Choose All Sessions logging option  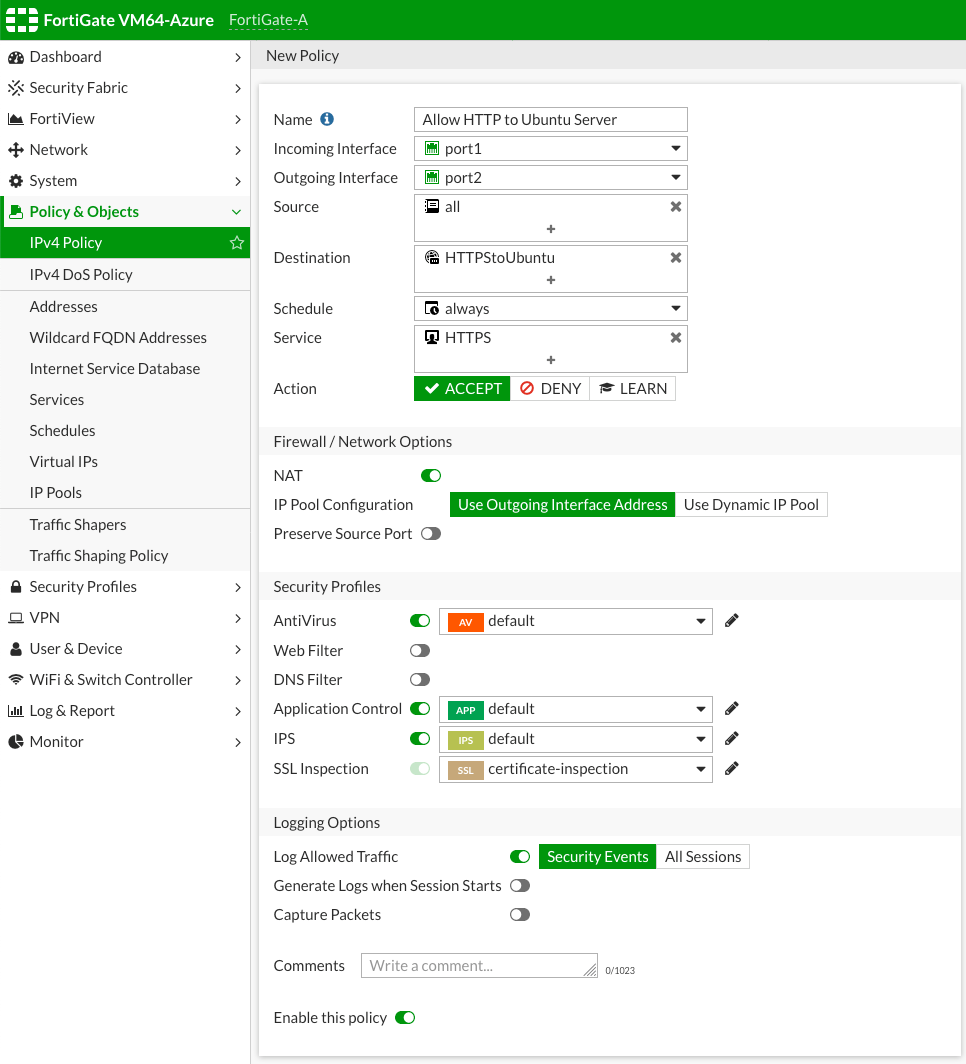(x=703, y=857)
